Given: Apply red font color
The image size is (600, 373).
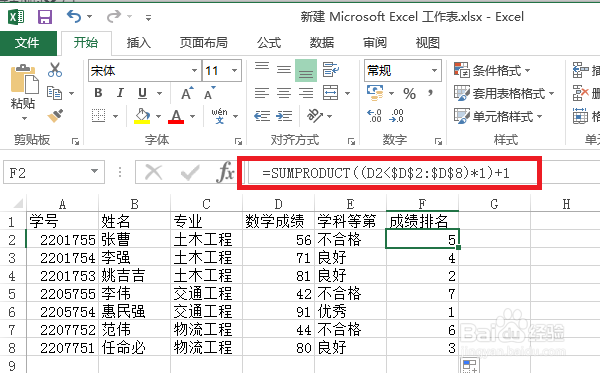Looking at the screenshot, I should click(x=176, y=116).
